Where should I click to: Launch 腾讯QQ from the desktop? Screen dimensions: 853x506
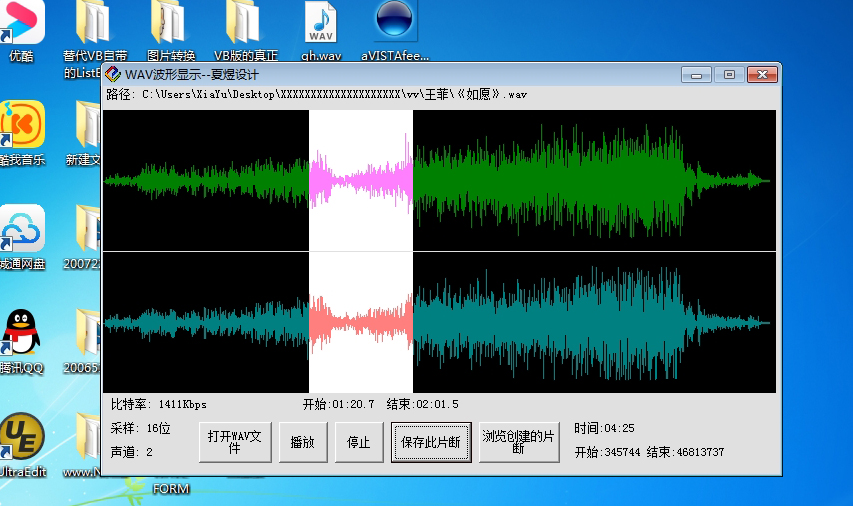coord(22,333)
